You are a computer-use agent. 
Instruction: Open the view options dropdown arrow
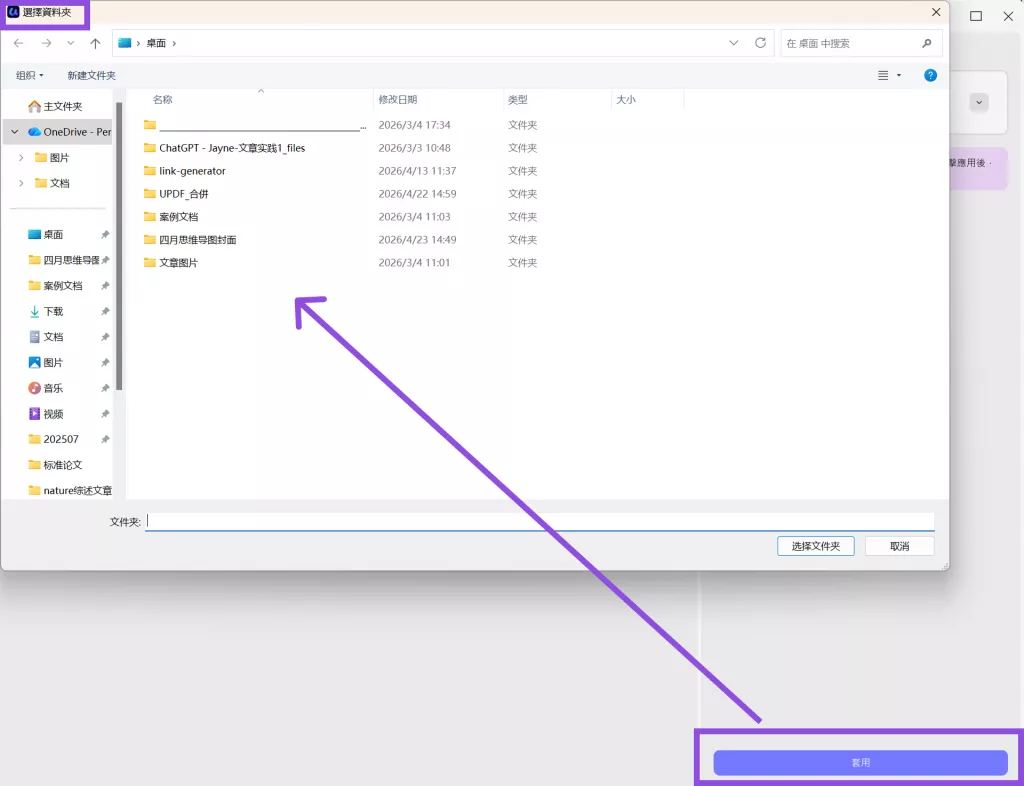click(899, 75)
